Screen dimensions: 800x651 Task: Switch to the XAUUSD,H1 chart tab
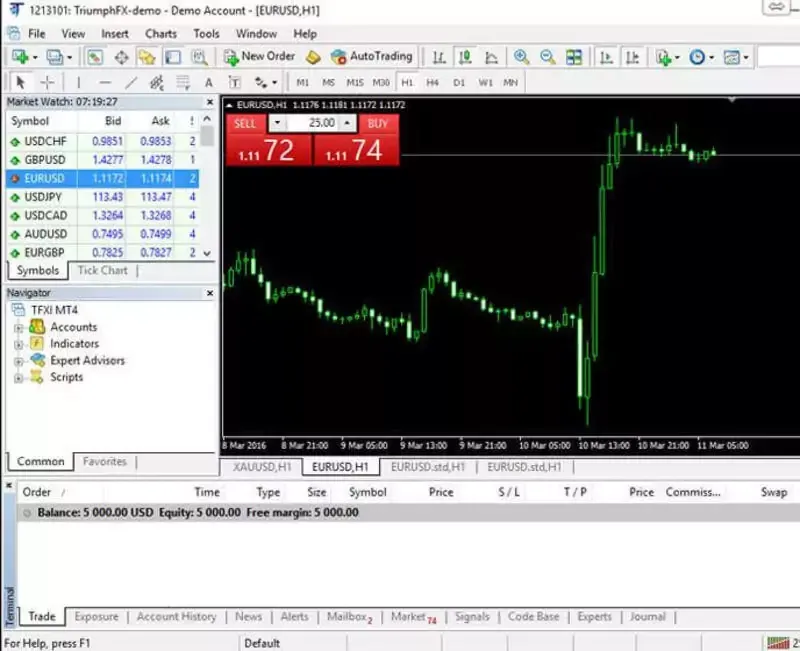tap(262, 467)
